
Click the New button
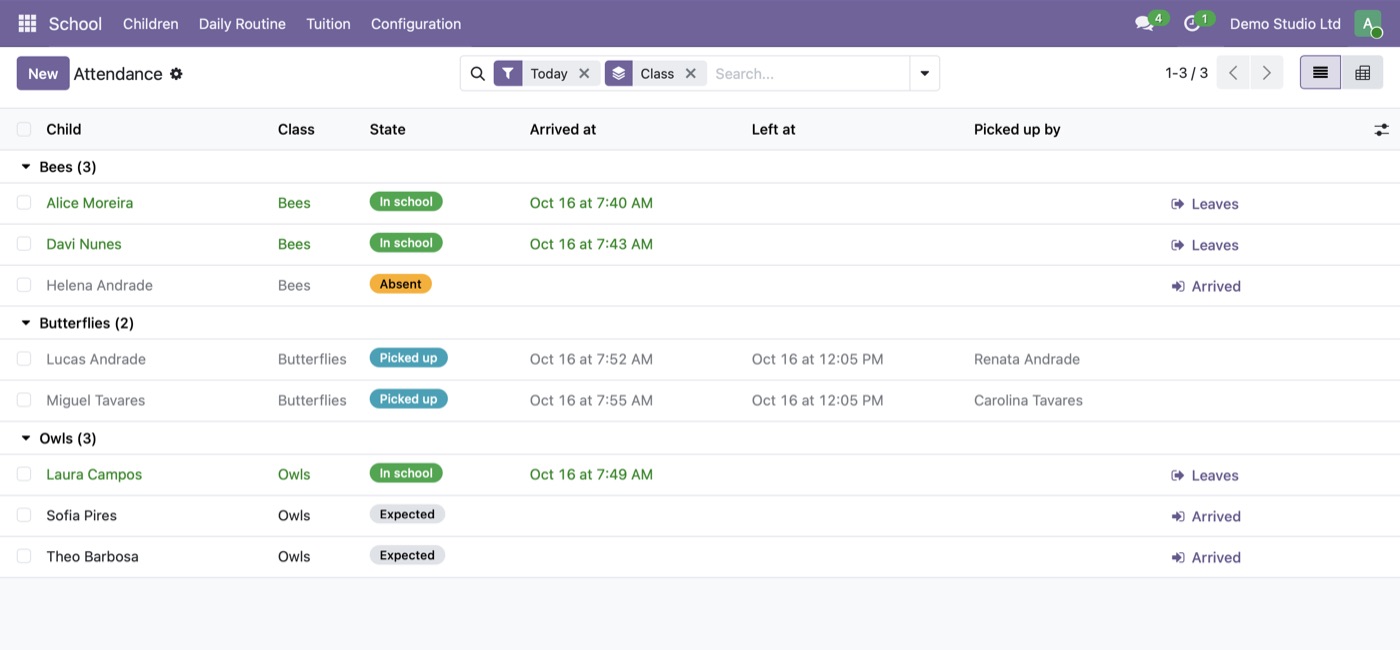43,73
